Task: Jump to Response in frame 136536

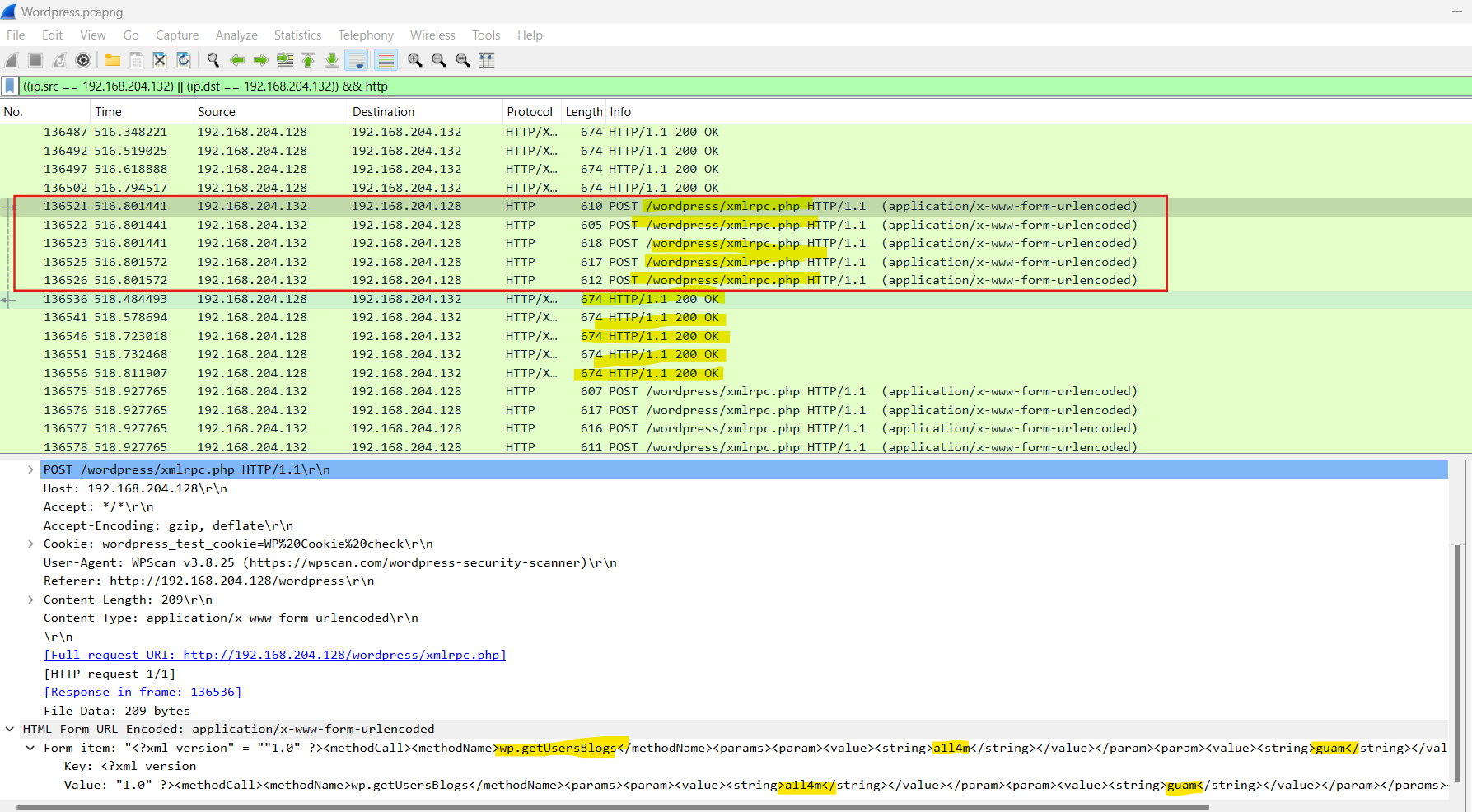Action: tap(143, 692)
